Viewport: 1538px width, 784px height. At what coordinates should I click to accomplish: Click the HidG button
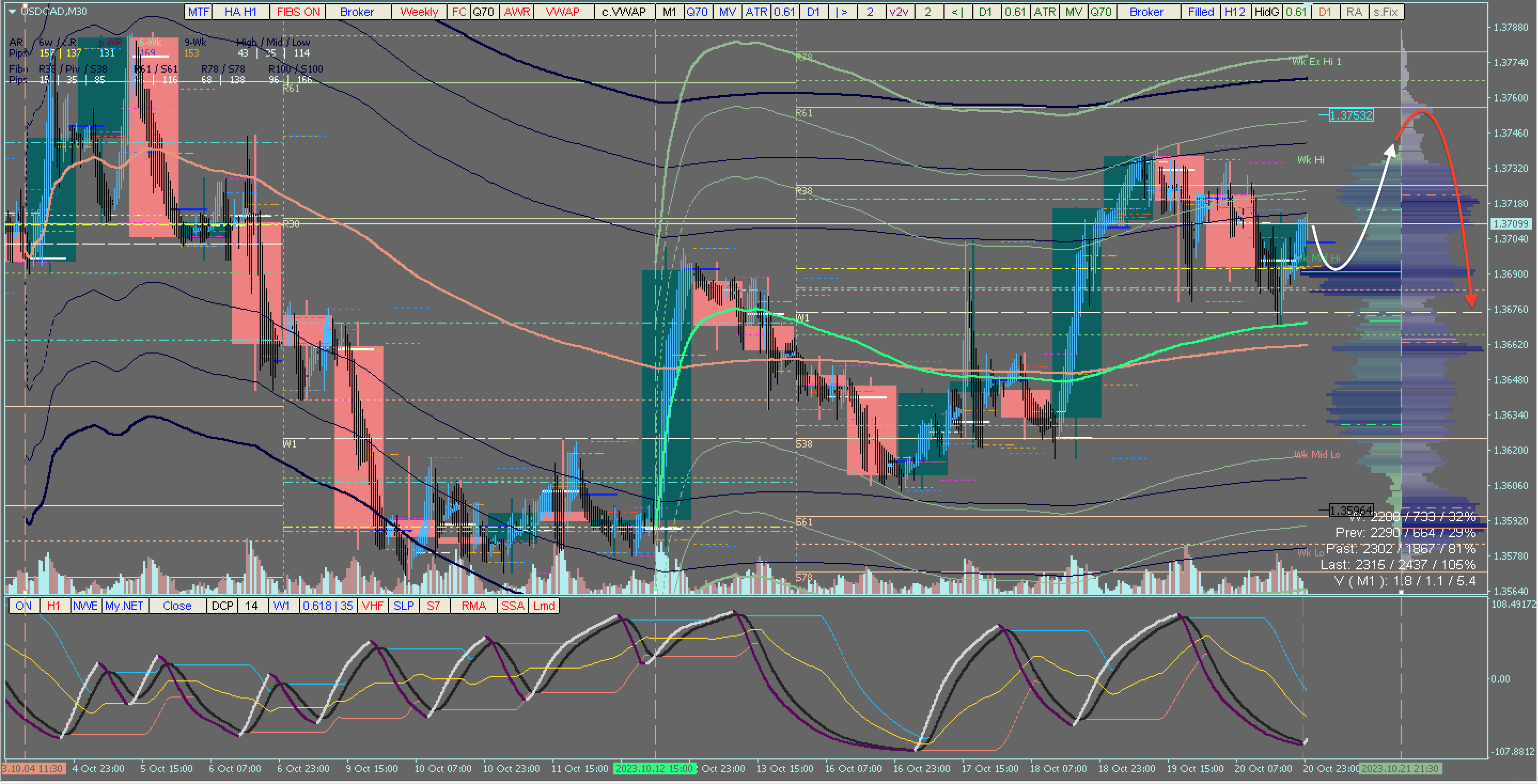coord(1266,12)
